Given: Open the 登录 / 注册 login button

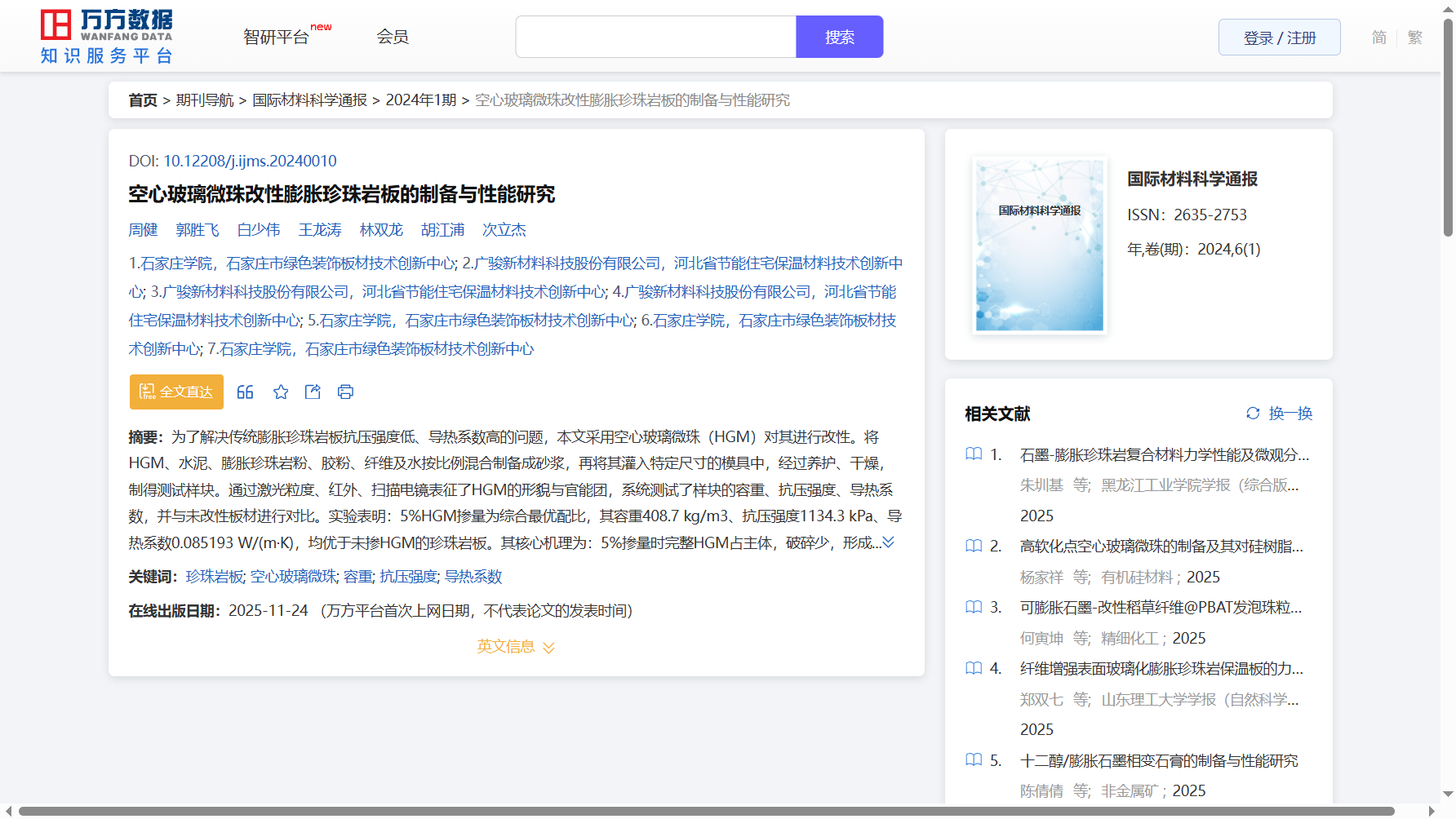Looking at the screenshot, I should [1279, 38].
